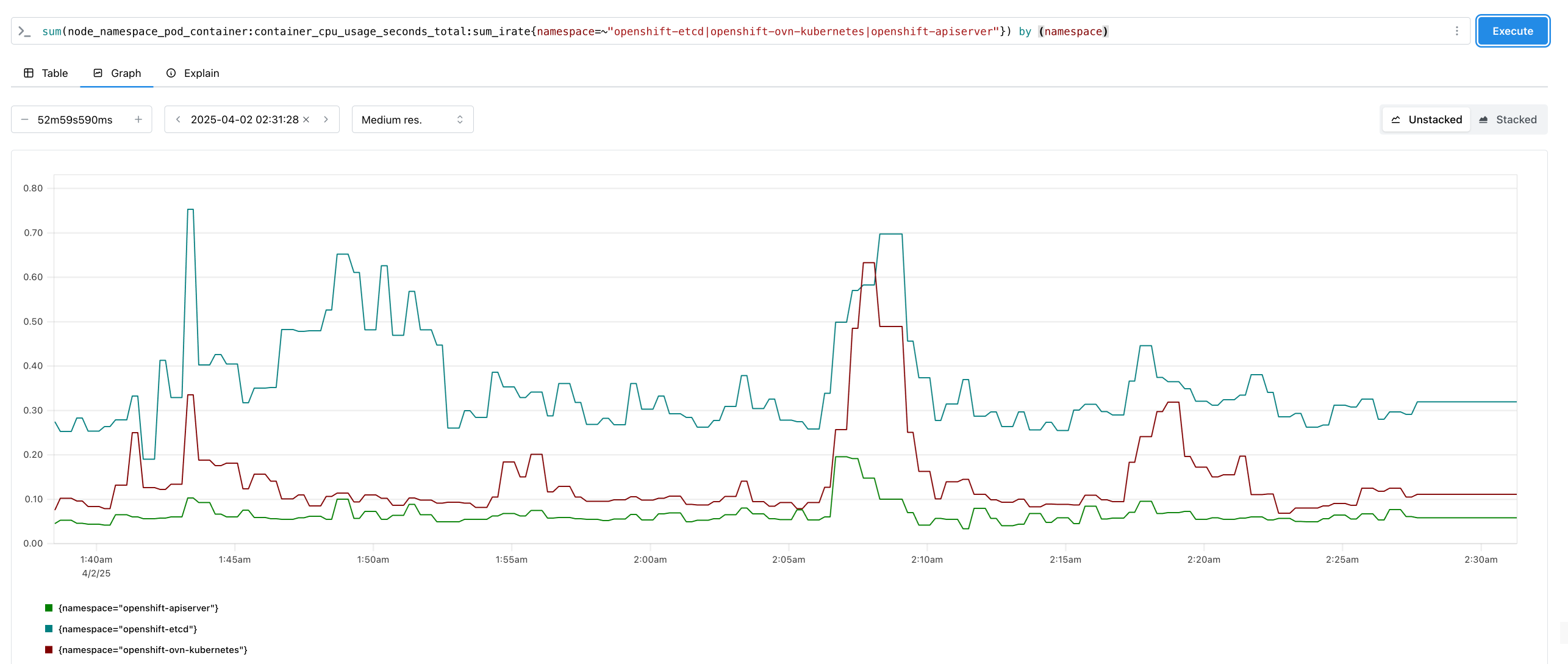Increase the time range with plus icon

pyautogui.click(x=138, y=120)
